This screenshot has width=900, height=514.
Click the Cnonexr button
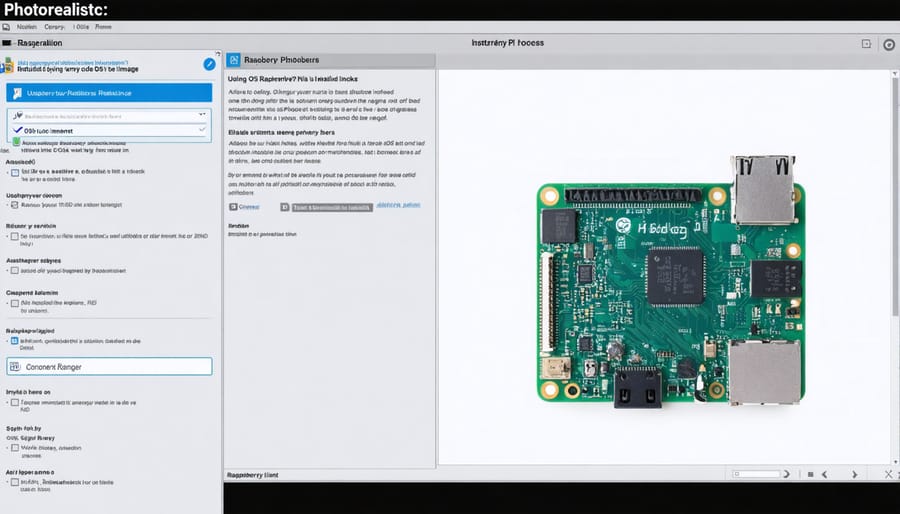245,207
